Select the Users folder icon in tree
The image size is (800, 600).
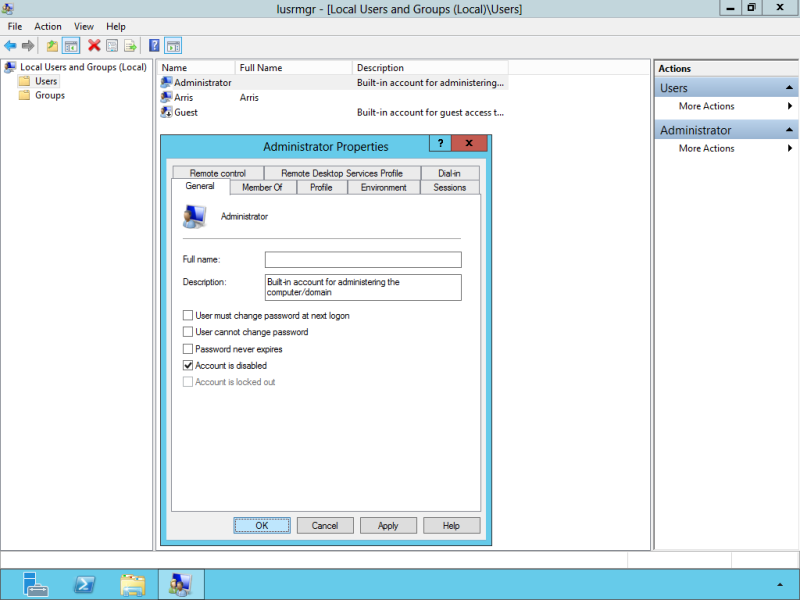click(x=24, y=81)
